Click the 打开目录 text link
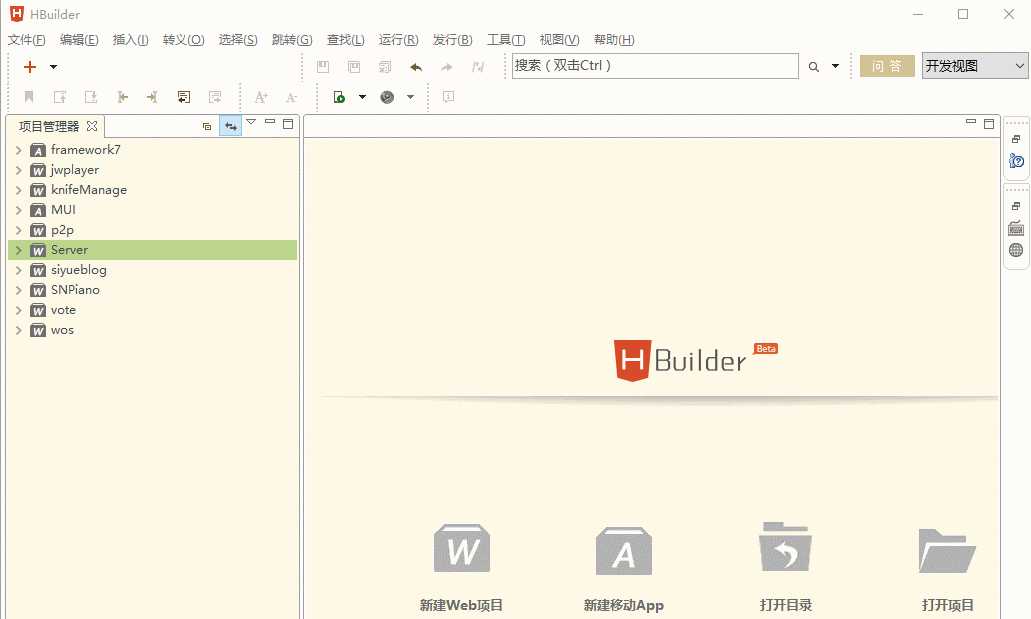 pyautogui.click(x=786, y=605)
